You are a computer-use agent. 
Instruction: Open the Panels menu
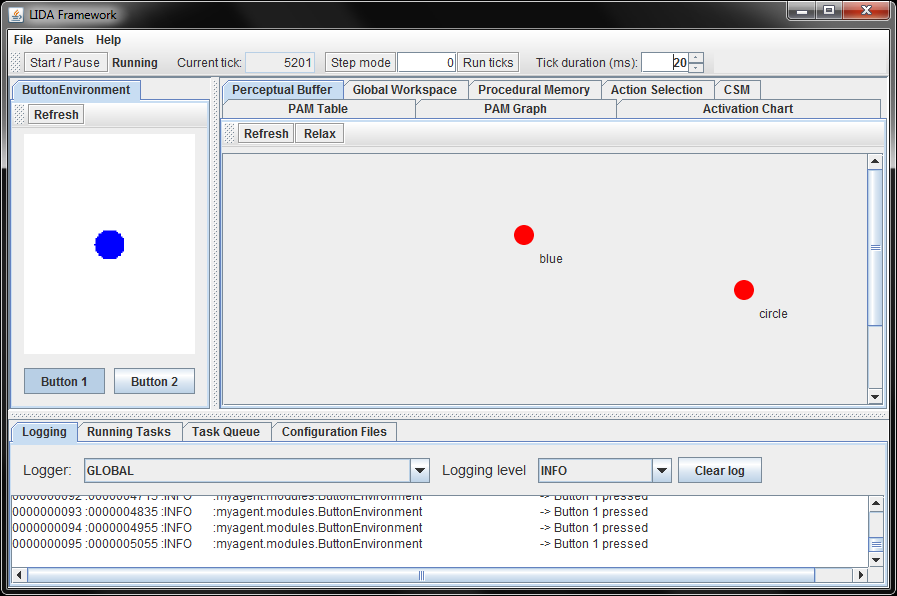[x=64, y=40]
